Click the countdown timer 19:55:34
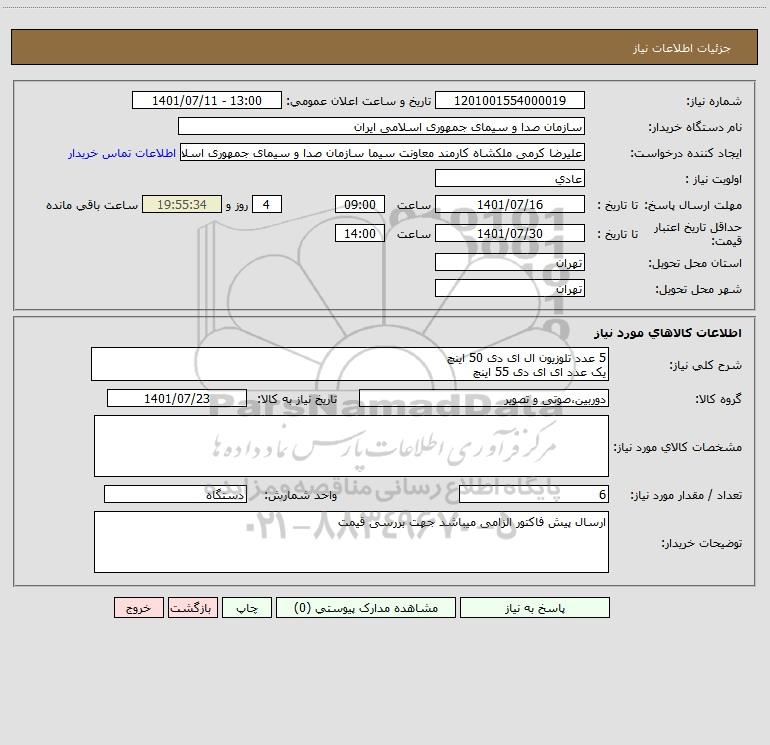The width and height of the screenshot is (770, 745). pos(182,205)
